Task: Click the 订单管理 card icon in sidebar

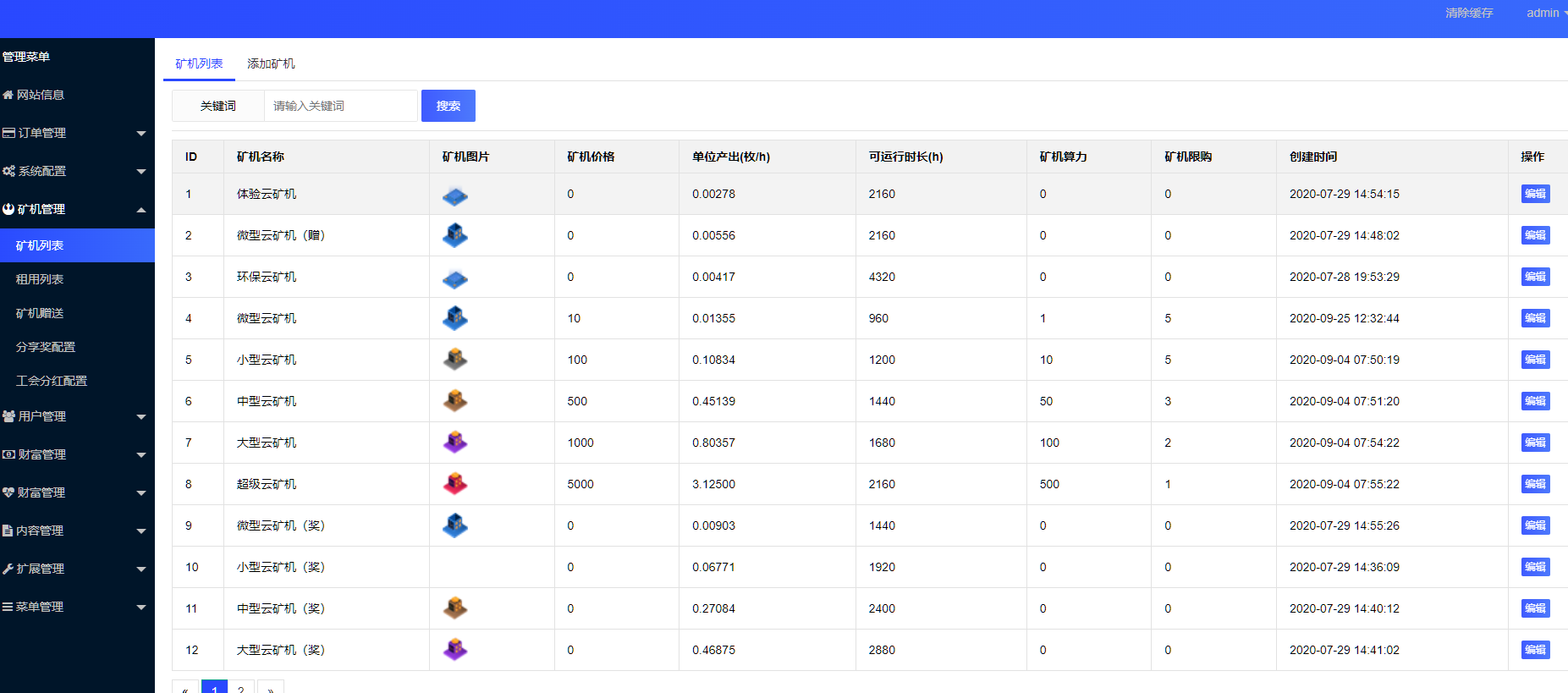Action: (8, 133)
